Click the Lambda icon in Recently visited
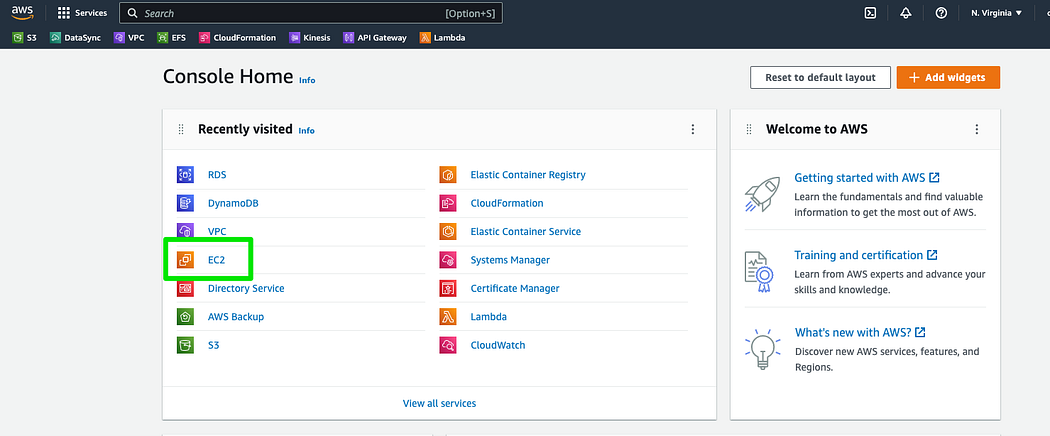Image resolution: width=1050 pixels, height=436 pixels. tap(448, 317)
